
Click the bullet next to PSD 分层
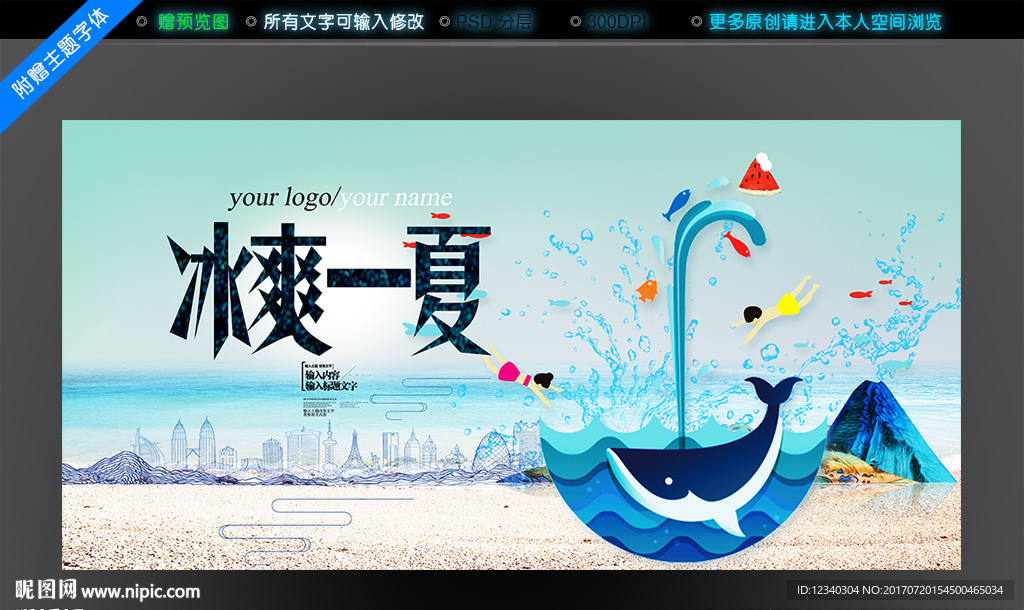[446, 20]
